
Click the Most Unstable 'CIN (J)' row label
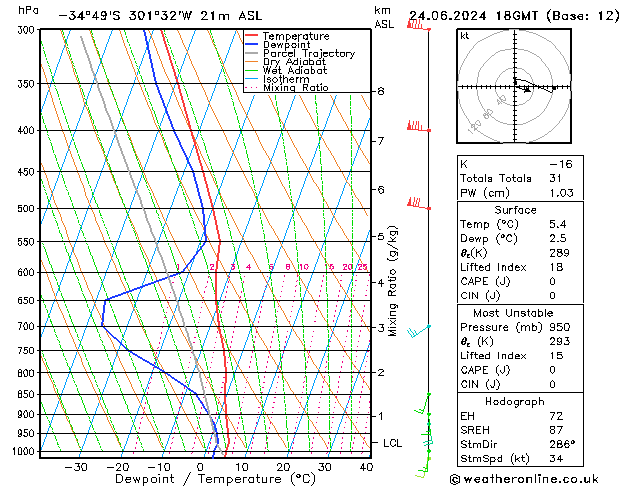pos(480,385)
